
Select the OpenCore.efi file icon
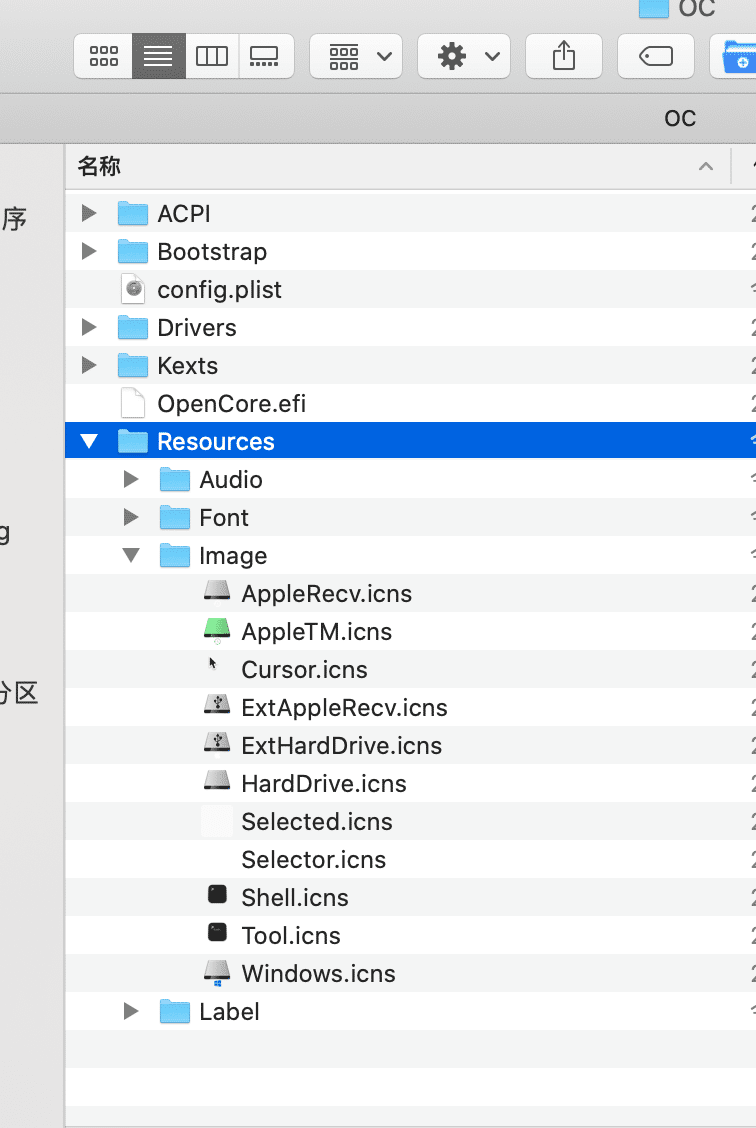point(132,403)
